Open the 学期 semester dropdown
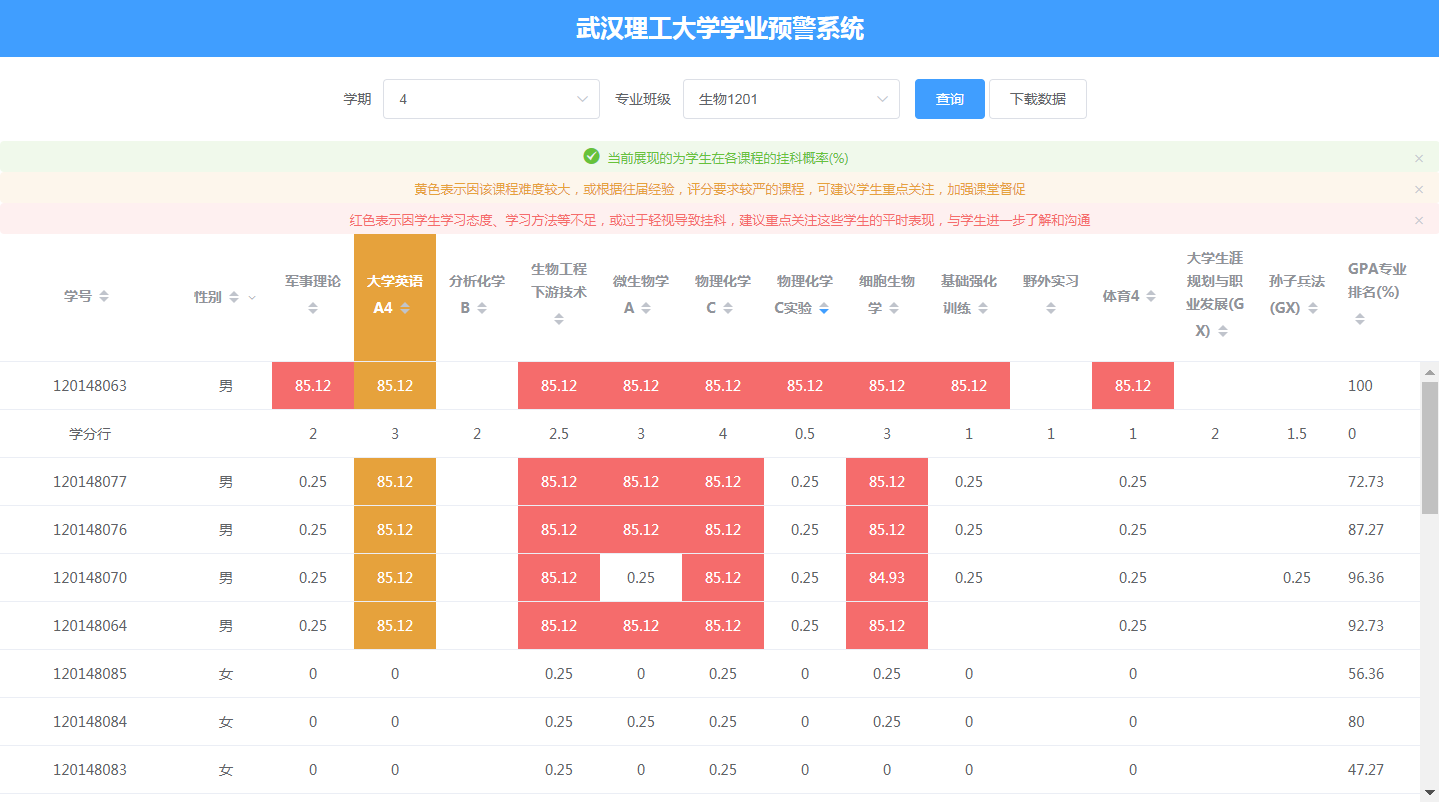This screenshot has height=802, width=1439. [x=491, y=99]
